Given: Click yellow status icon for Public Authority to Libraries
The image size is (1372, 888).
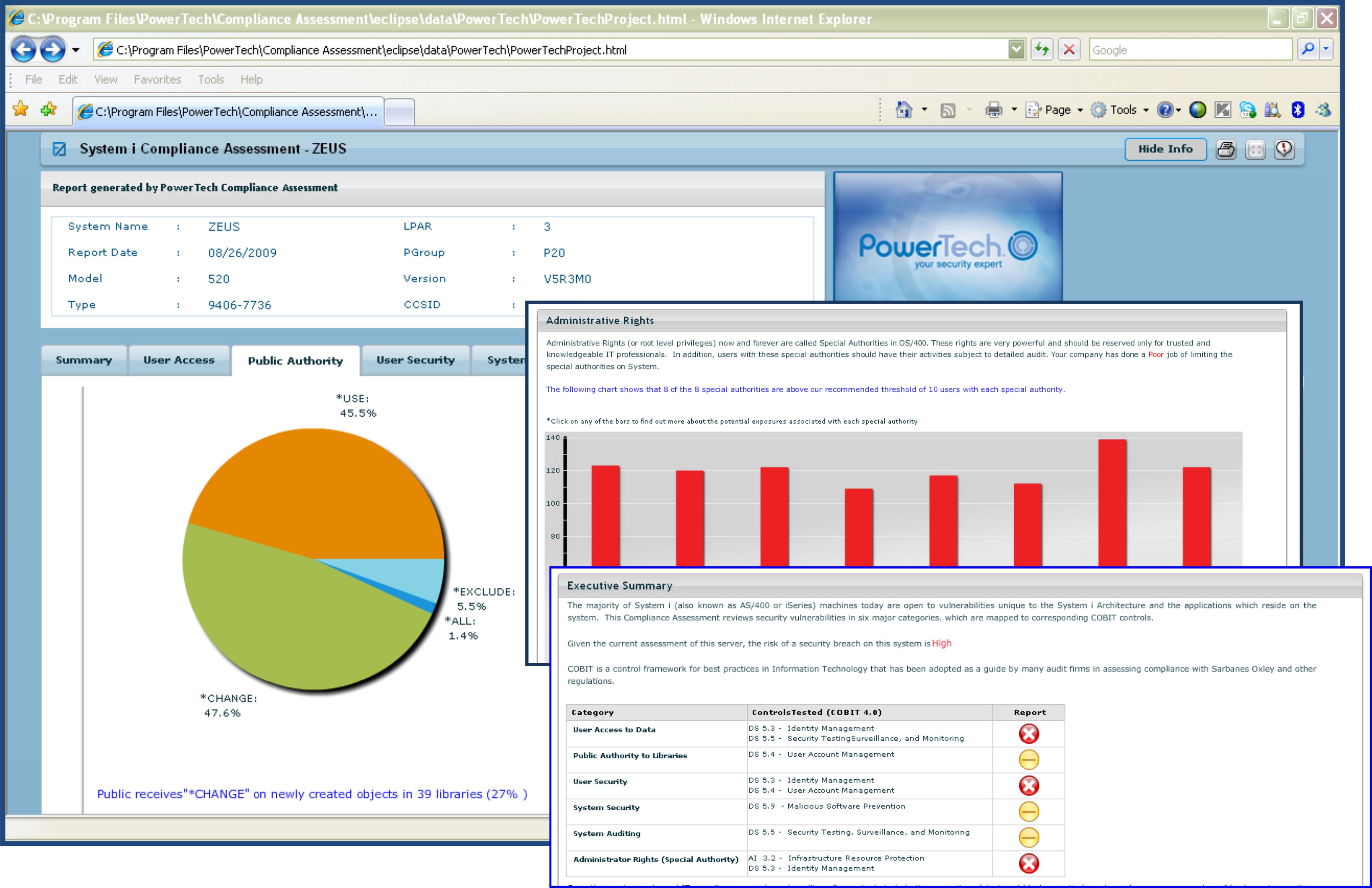Looking at the screenshot, I should (1029, 760).
